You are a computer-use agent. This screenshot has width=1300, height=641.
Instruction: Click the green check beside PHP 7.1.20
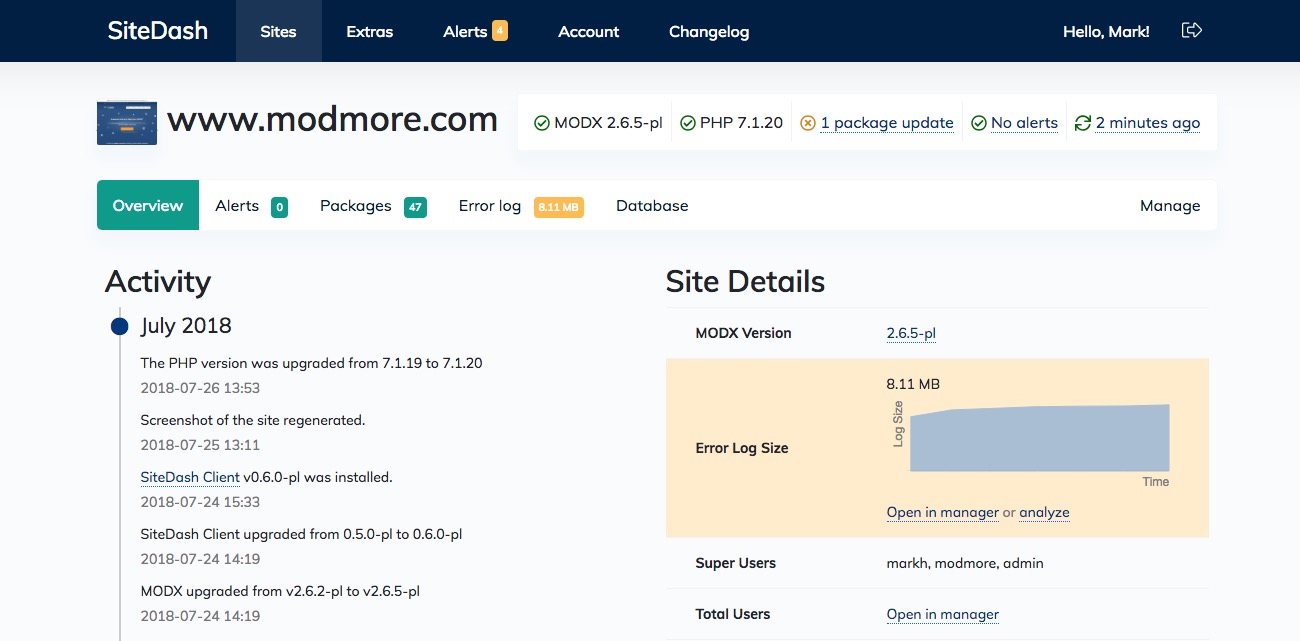coord(687,122)
